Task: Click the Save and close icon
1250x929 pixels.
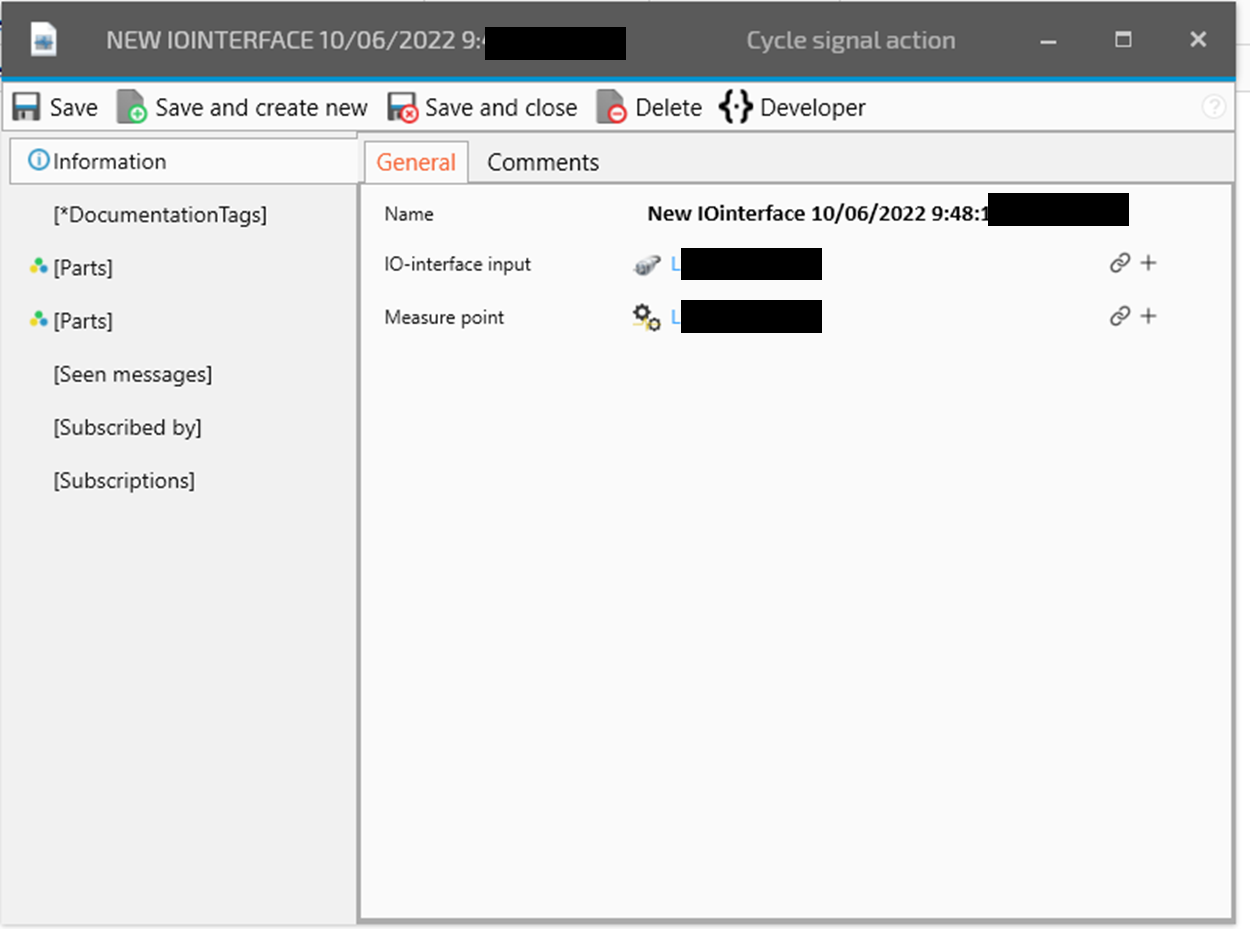Action: pos(402,108)
